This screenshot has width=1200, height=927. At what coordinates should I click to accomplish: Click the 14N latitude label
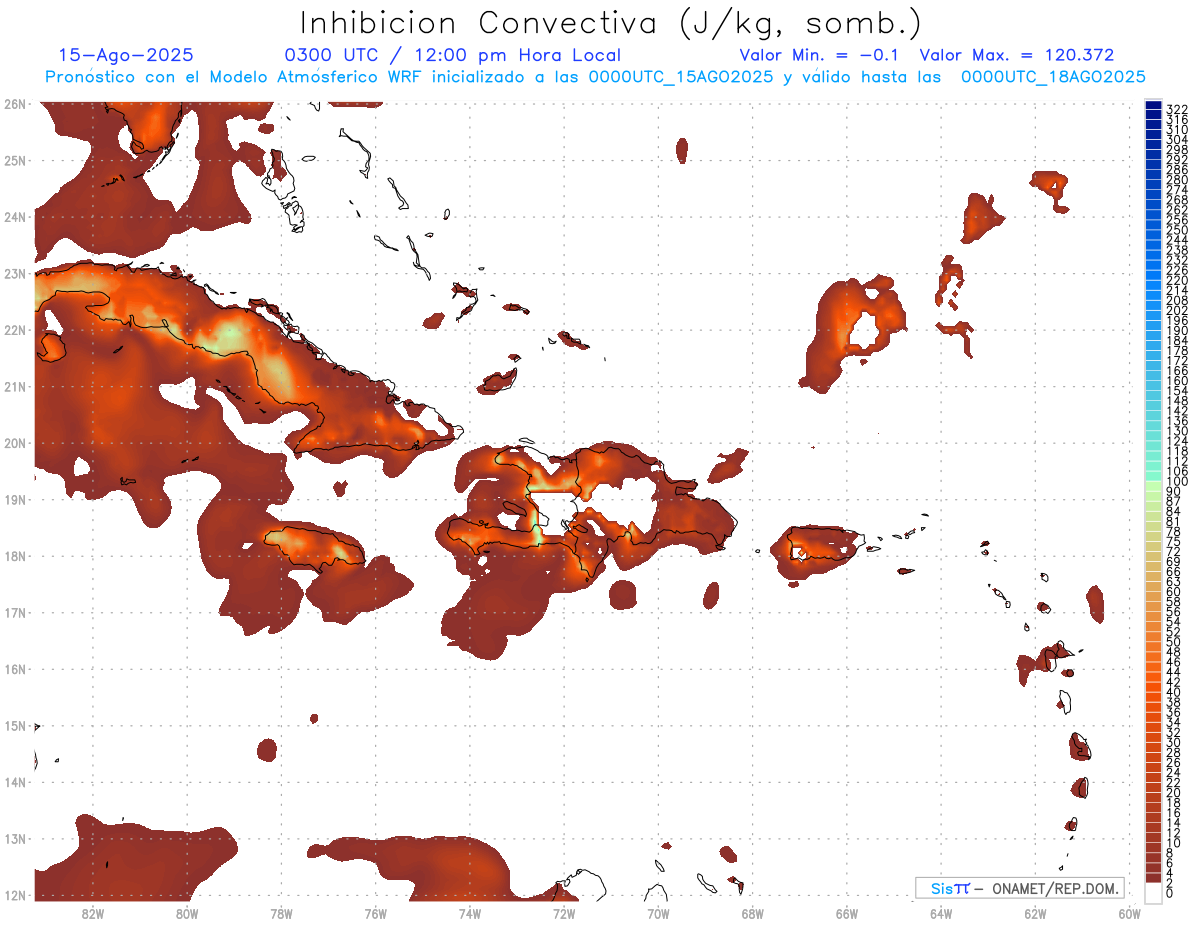(x=14, y=782)
